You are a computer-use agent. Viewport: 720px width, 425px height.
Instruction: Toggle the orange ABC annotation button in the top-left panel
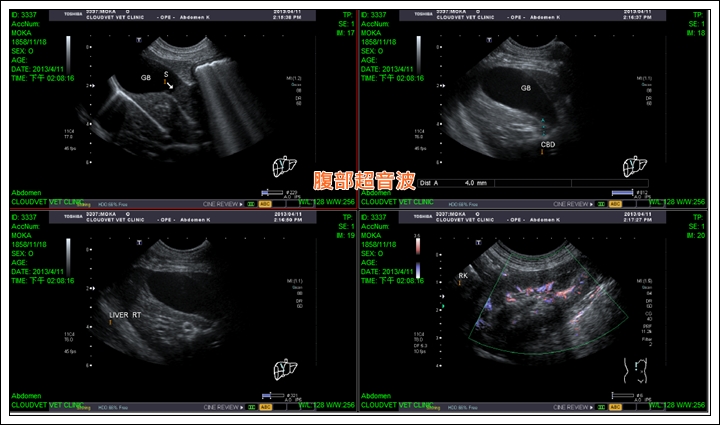(x=266, y=202)
